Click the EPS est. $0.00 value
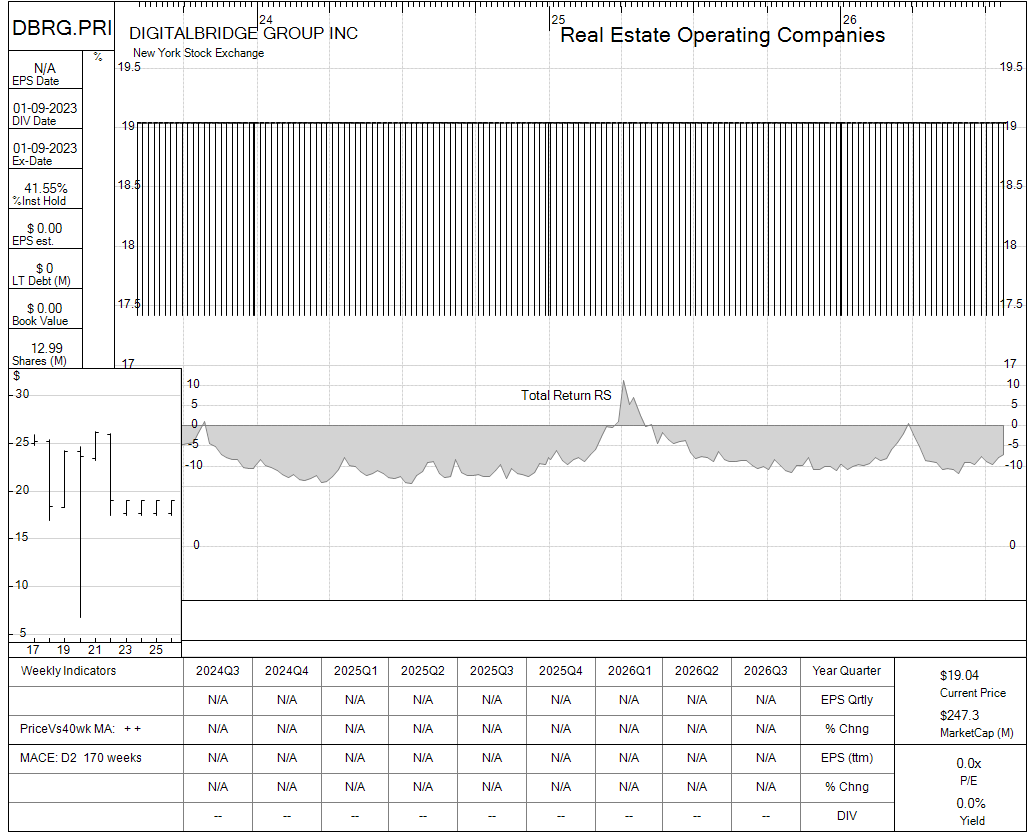This screenshot has width=1032, height=840. 45,228
